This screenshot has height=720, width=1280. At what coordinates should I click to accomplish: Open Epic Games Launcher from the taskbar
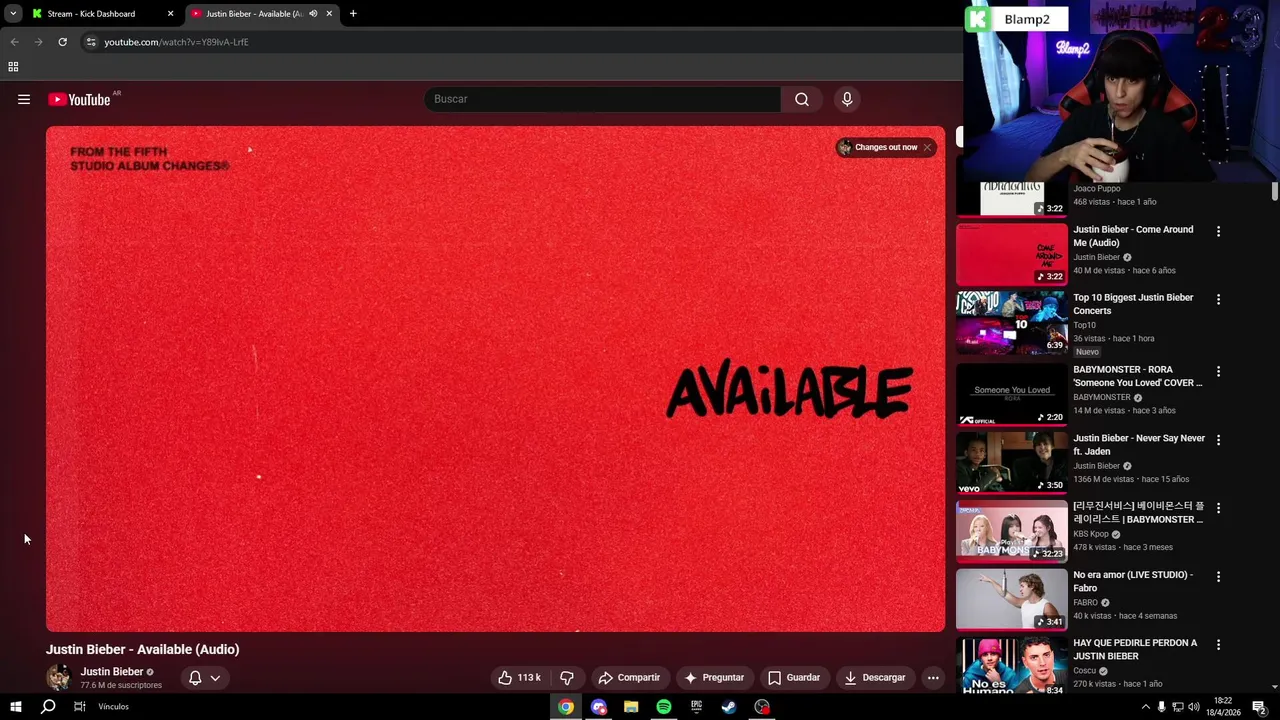click(x=696, y=707)
